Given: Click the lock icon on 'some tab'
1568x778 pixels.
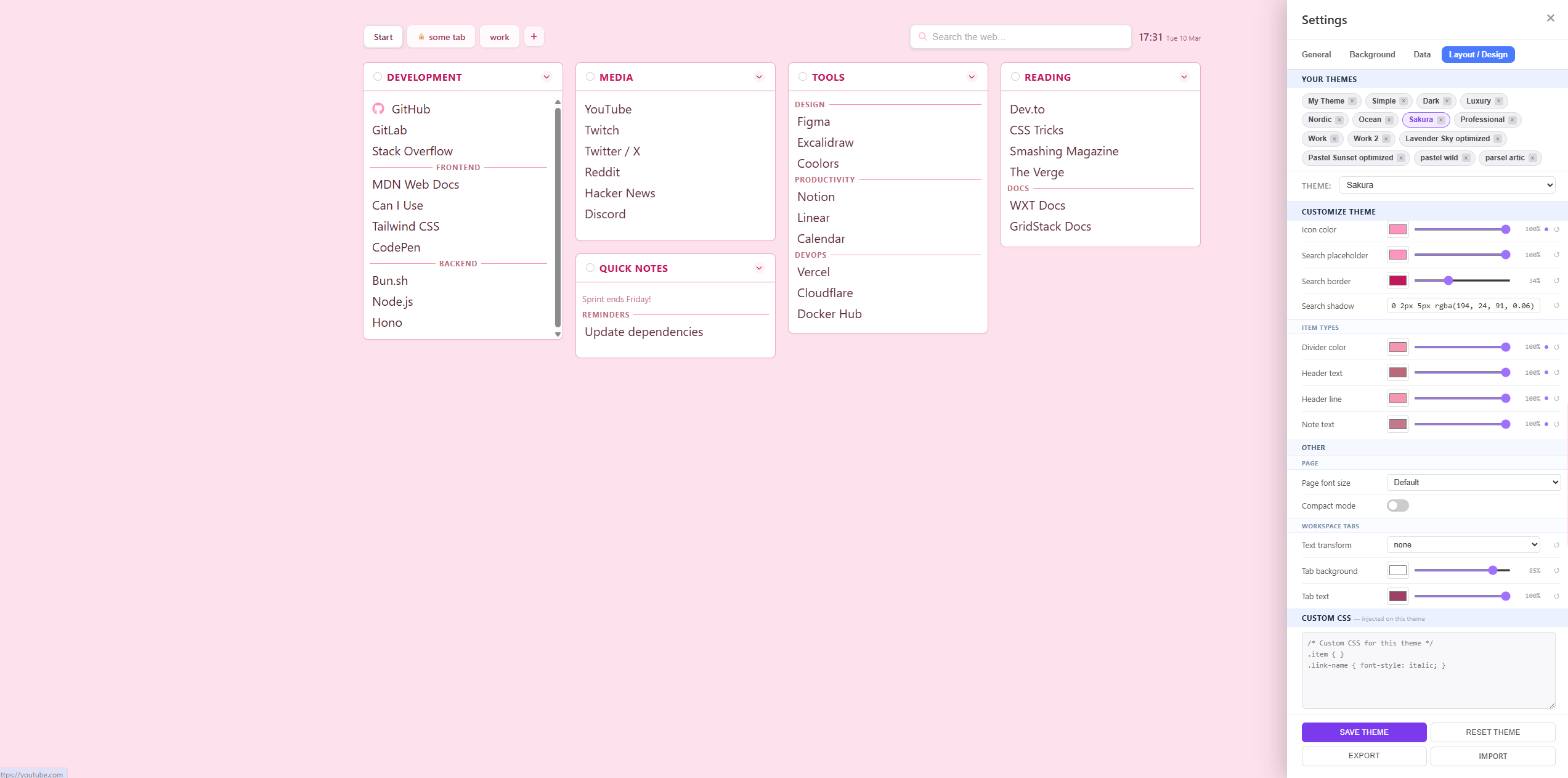Looking at the screenshot, I should [x=421, y=36].
